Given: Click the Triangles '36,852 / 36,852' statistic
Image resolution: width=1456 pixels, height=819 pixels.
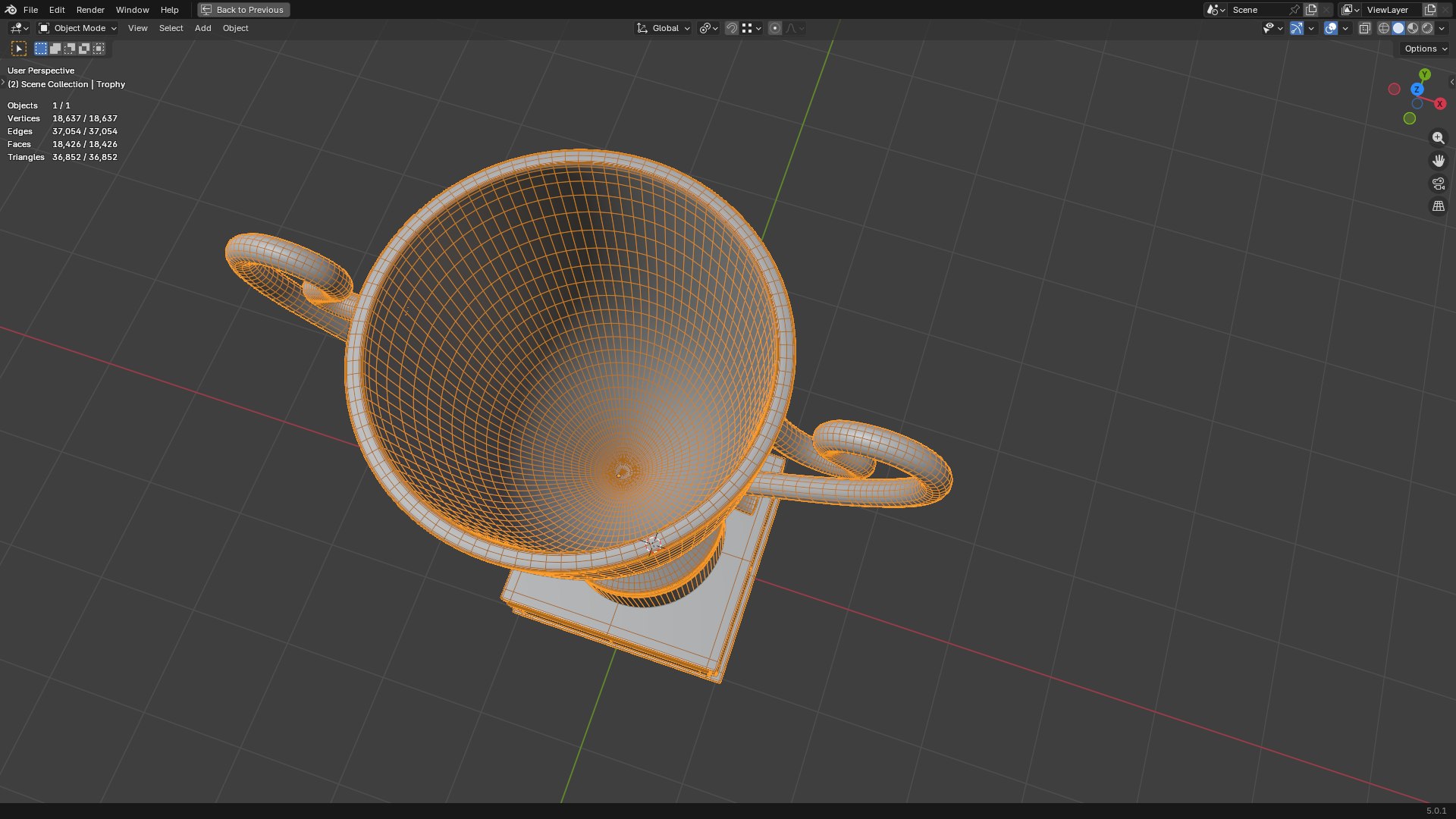Looking at the screenshot, I should point(85,157).
